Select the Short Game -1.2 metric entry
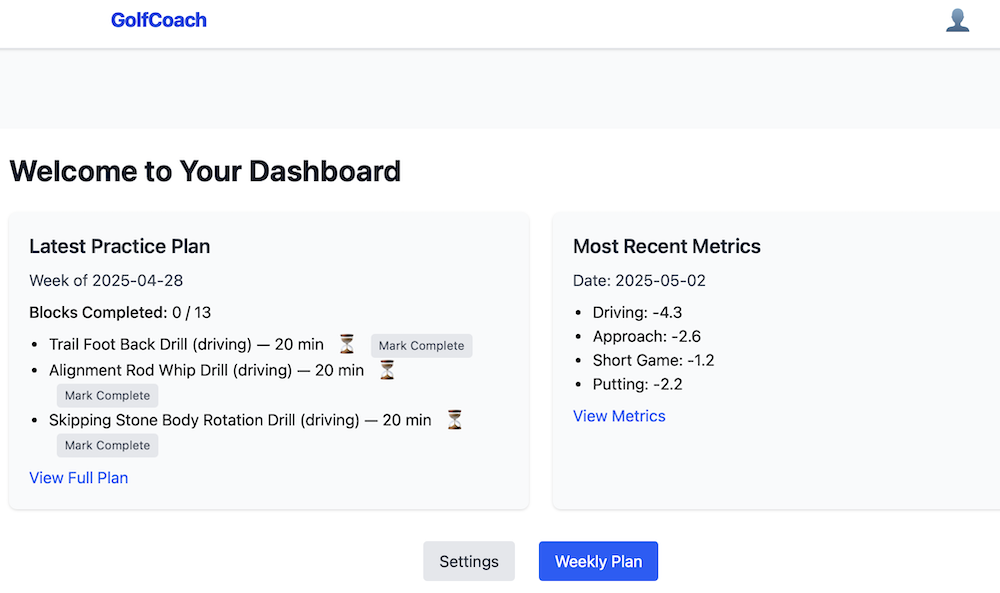 (653, 360)
